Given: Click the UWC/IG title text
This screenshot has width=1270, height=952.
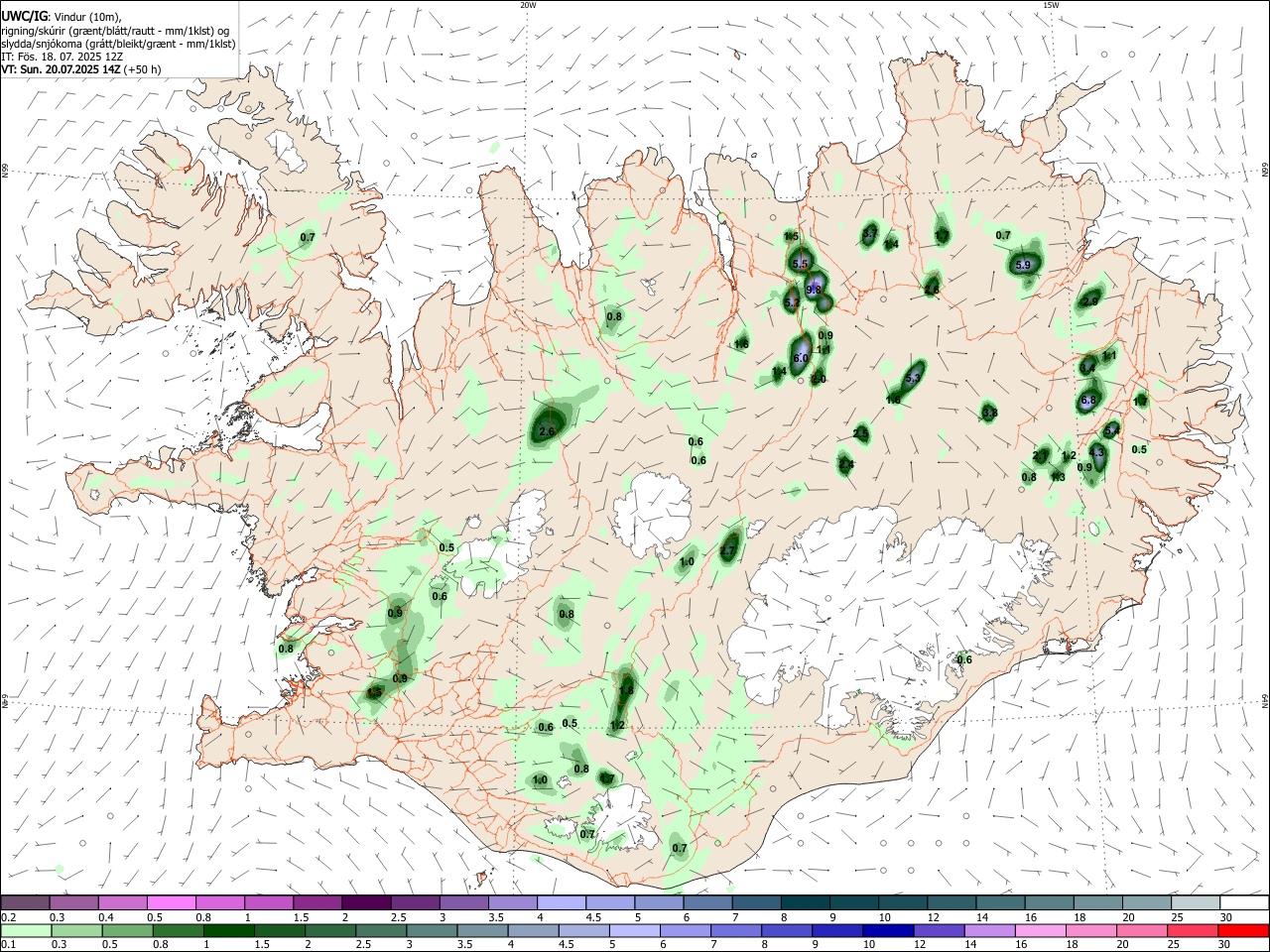Looking at the screenshot, I should coord(25,16).
